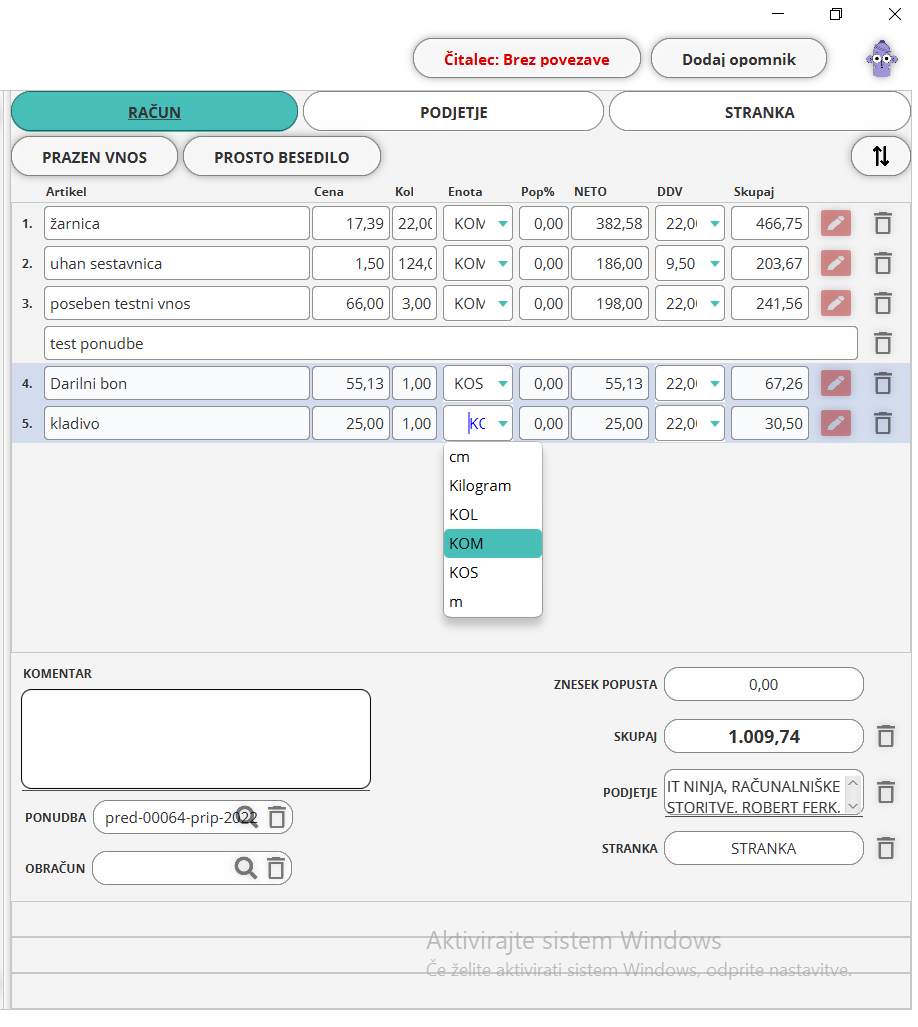Remove the STRANKA selection with trash icon
The width and height of the screenshot is (918, 1027).
pos(885,848)
